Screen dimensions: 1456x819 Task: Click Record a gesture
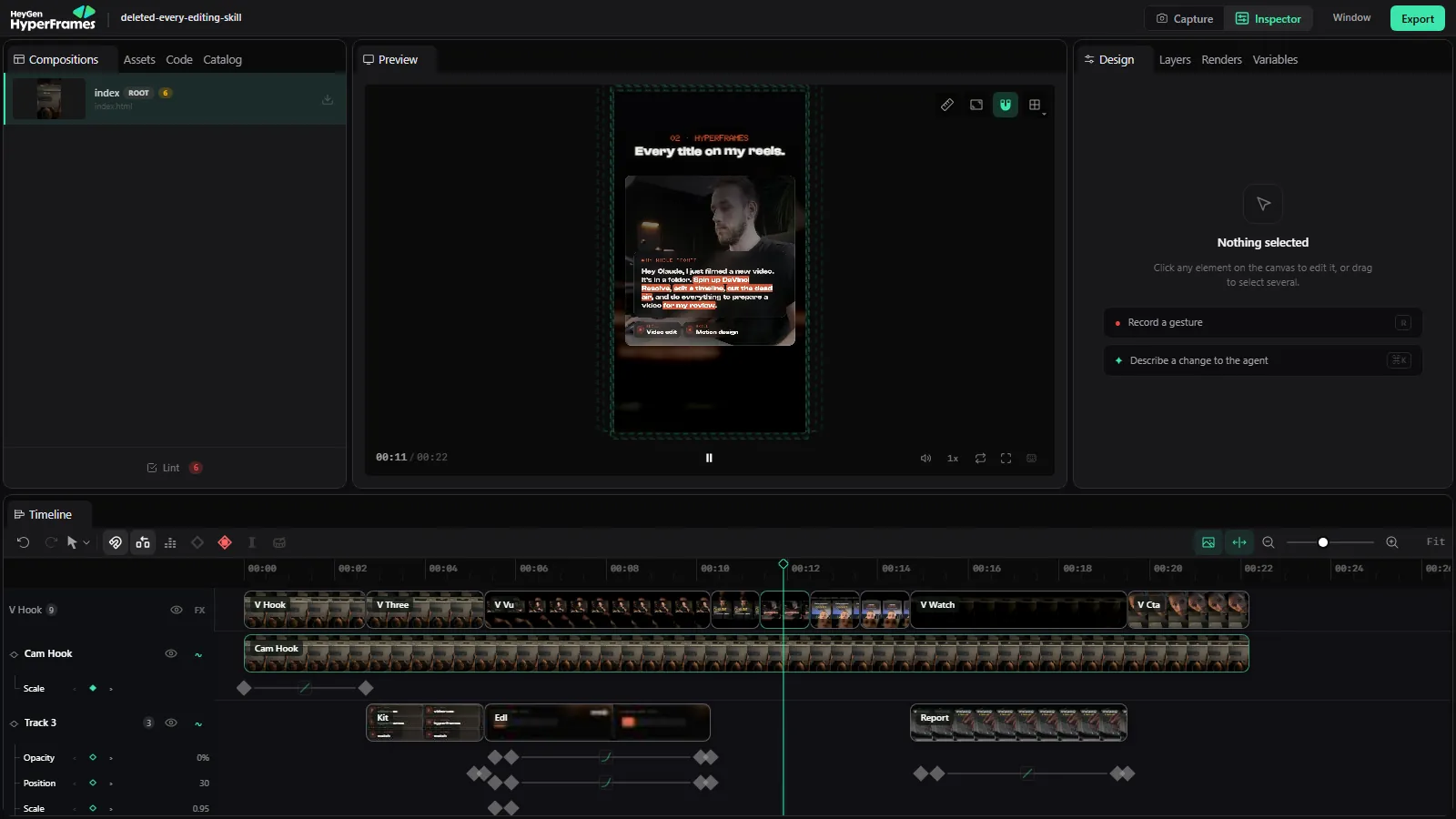pyautogui.click(x=1263, y=322)
